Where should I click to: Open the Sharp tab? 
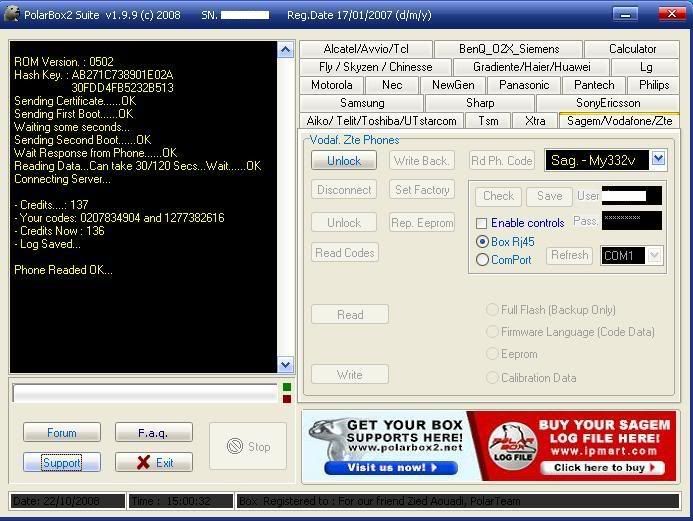pos(480,103)
